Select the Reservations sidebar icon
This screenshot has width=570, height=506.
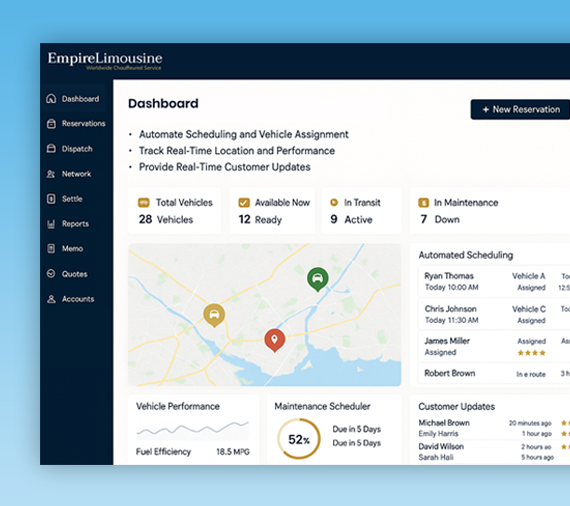tap(51, 124)
